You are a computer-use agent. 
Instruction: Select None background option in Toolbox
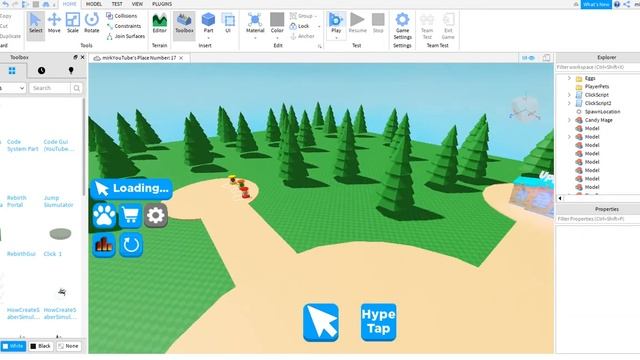[68, 346]
